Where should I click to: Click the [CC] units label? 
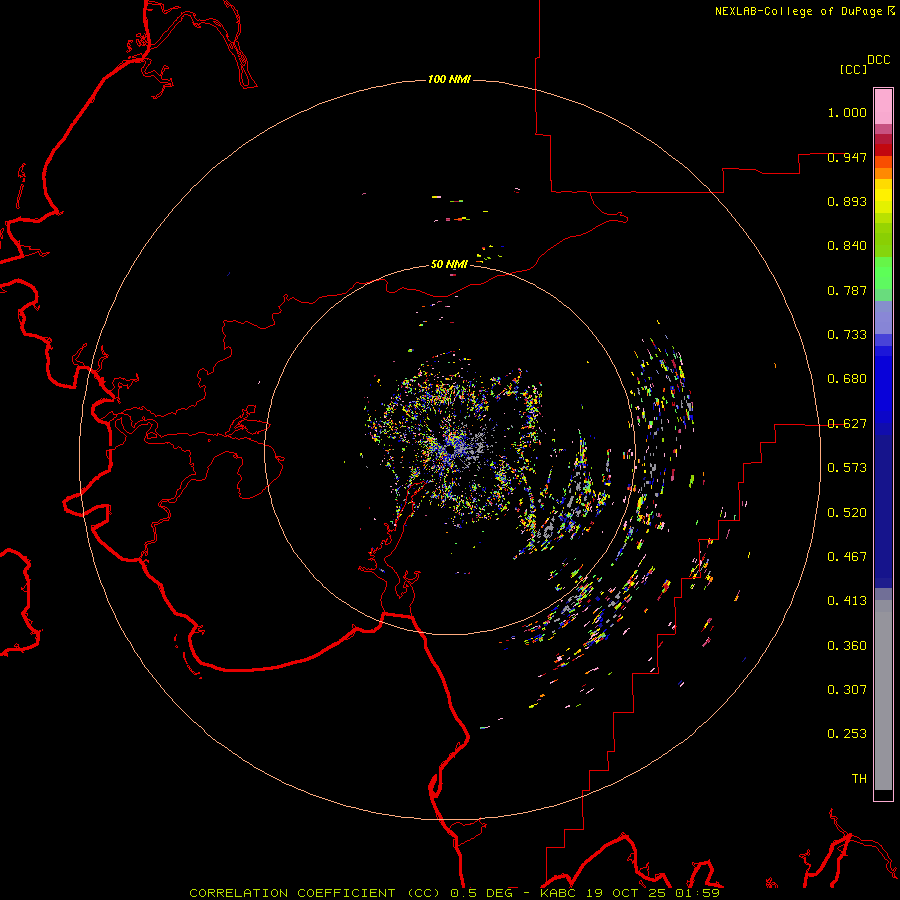coord(853,69)
